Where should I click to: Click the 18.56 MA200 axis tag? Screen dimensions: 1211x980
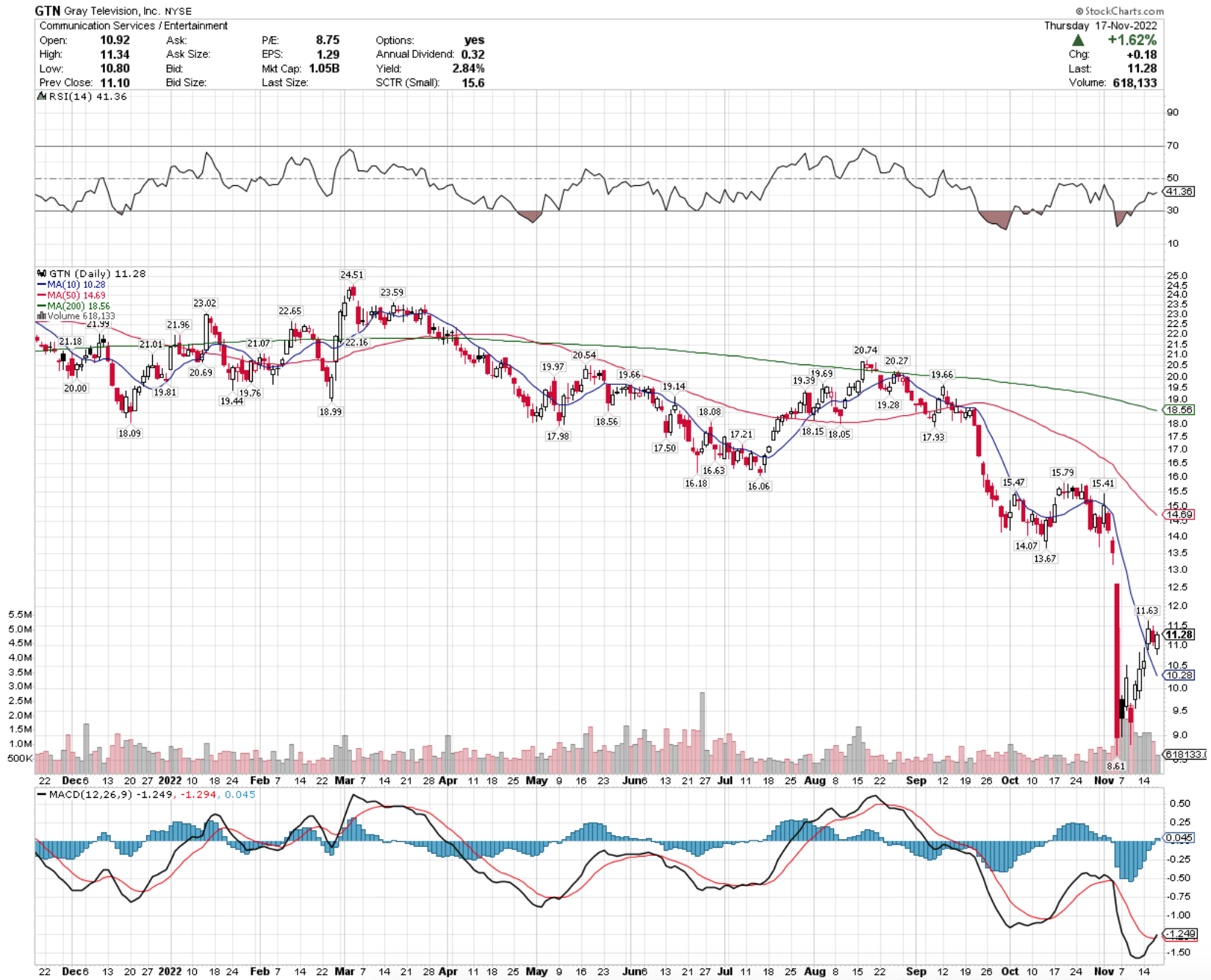[1179, 410]
